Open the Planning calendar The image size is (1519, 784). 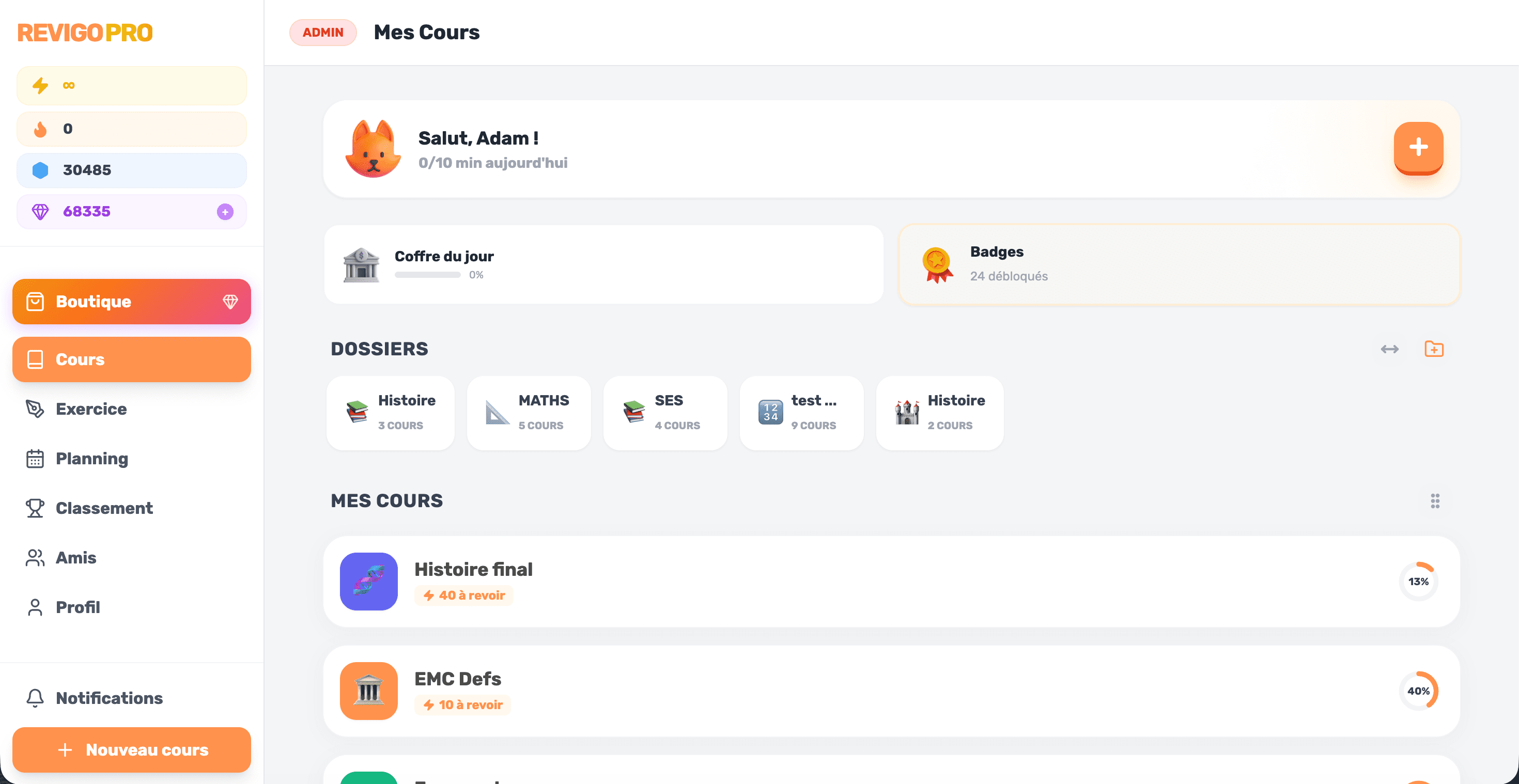pyautogui.click(x=132, y=459)
